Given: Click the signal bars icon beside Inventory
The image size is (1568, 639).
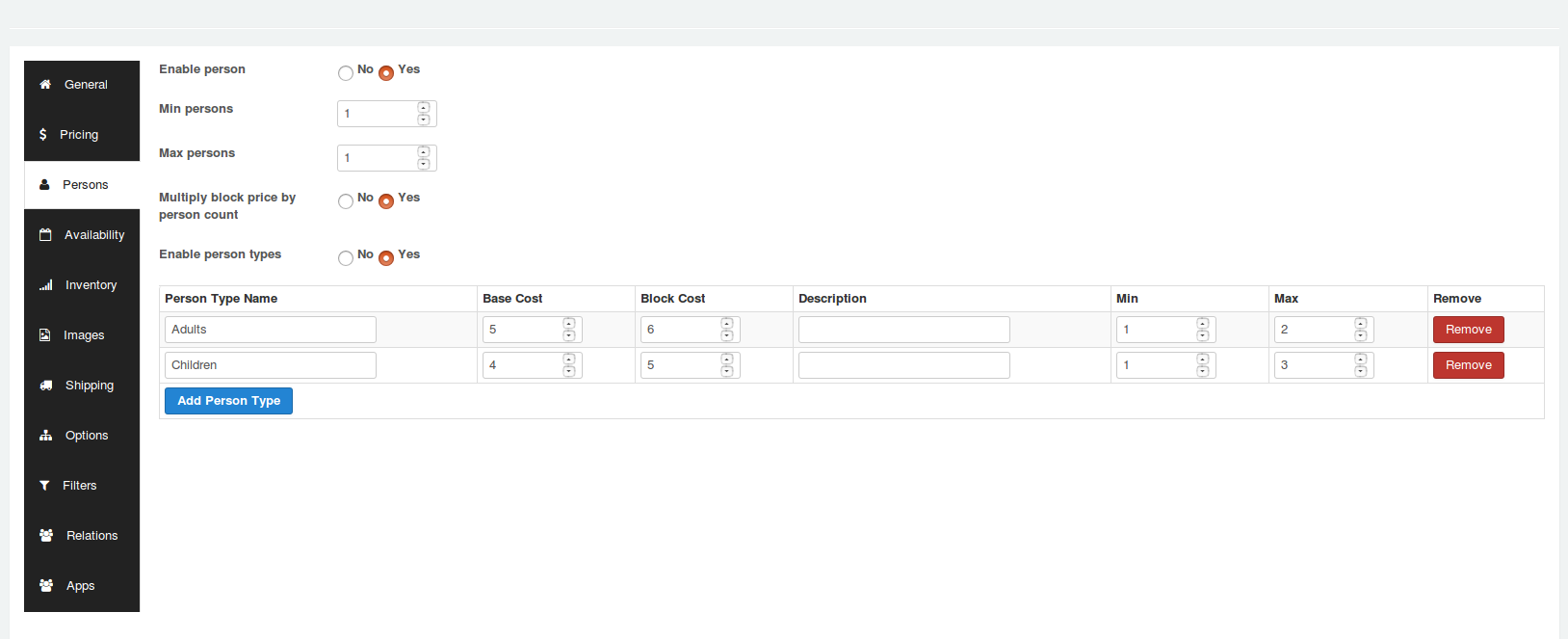Looking at the screenshot, I should tap(45, 285).
